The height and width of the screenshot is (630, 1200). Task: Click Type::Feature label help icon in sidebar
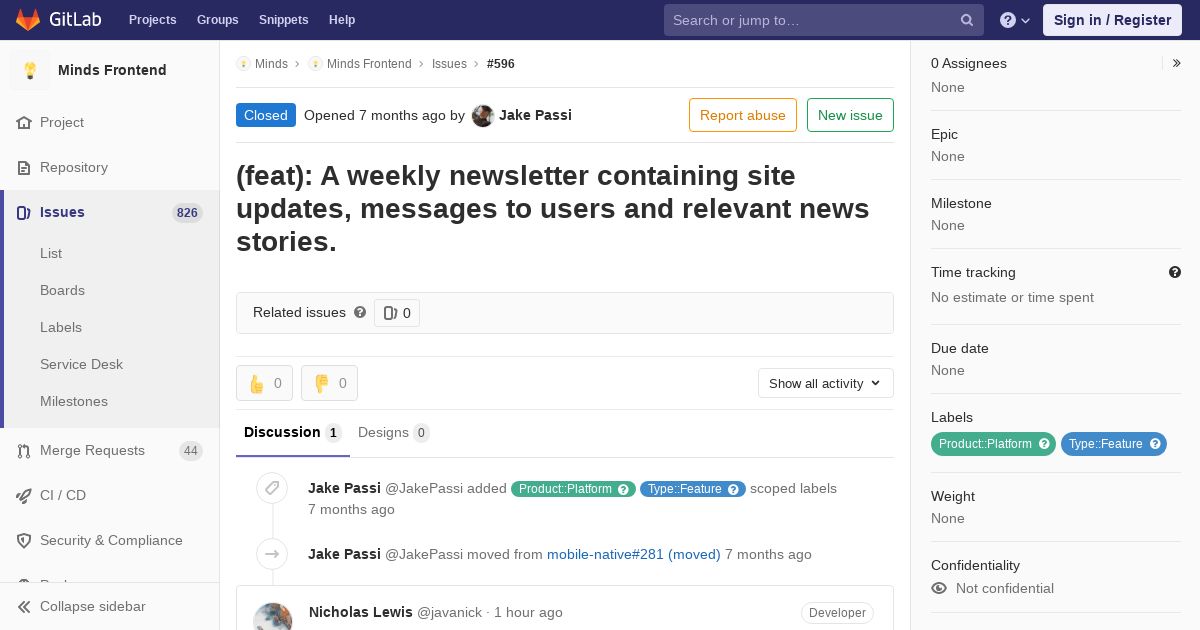pos(1155,444)
